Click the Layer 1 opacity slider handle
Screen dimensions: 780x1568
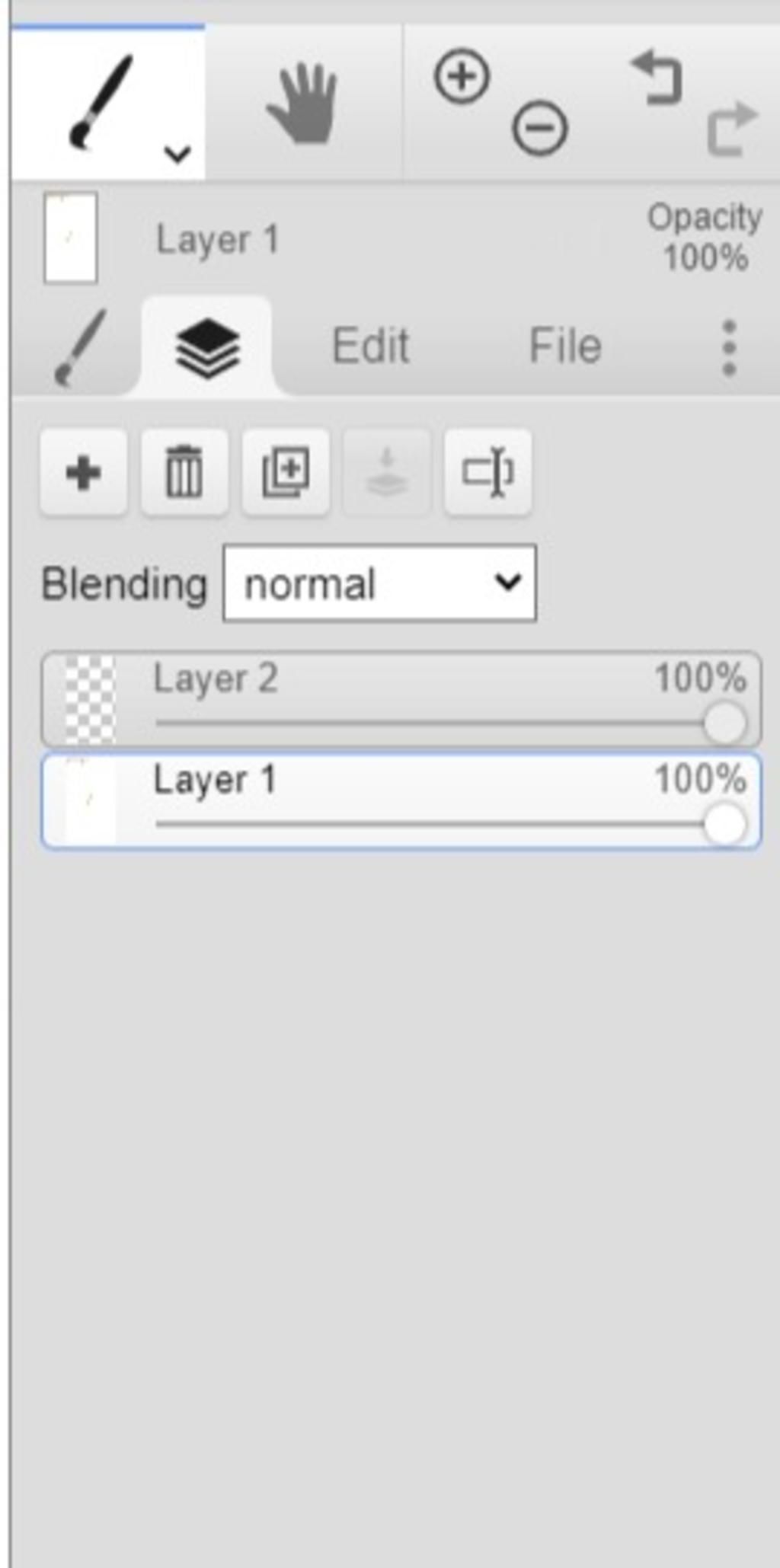click(x=724, y=824)
